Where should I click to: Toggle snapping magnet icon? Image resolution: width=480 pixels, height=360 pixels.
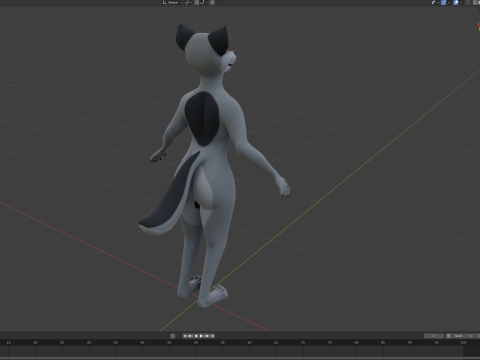click(x=197, y=2)
